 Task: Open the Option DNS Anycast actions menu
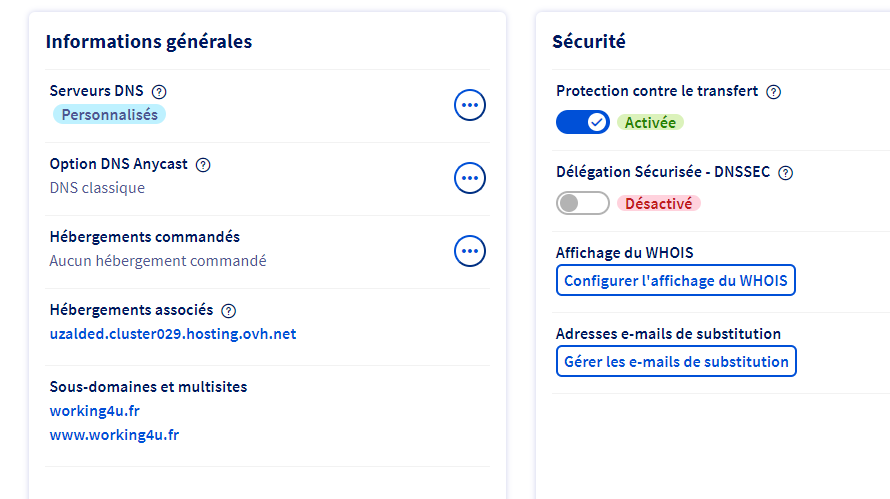coord(470,178)
